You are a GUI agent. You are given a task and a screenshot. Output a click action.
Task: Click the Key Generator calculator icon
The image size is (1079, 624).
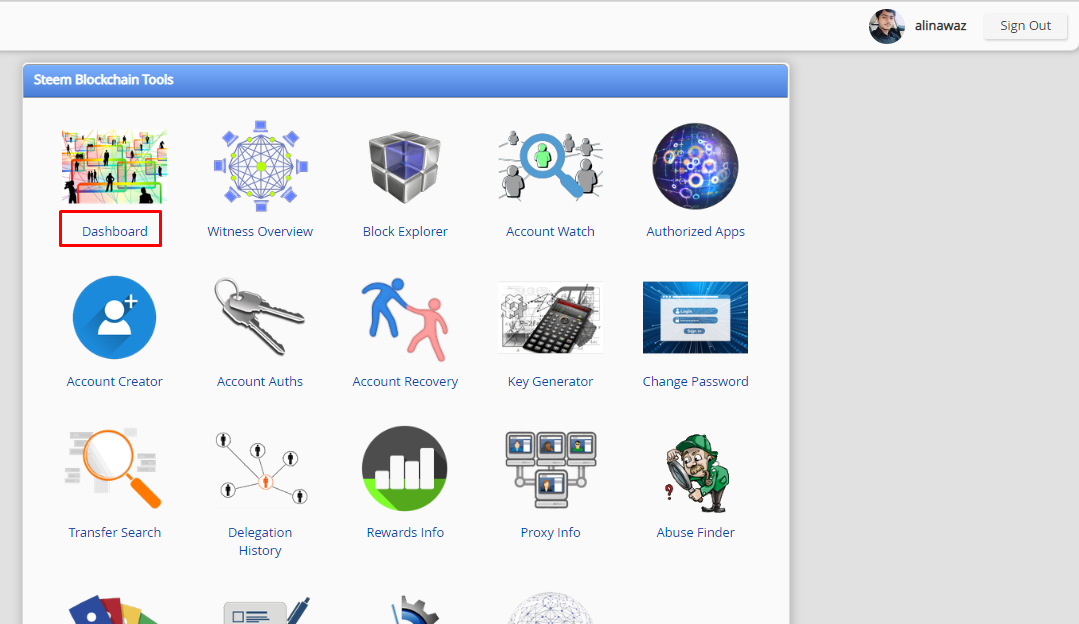[551, 317]
